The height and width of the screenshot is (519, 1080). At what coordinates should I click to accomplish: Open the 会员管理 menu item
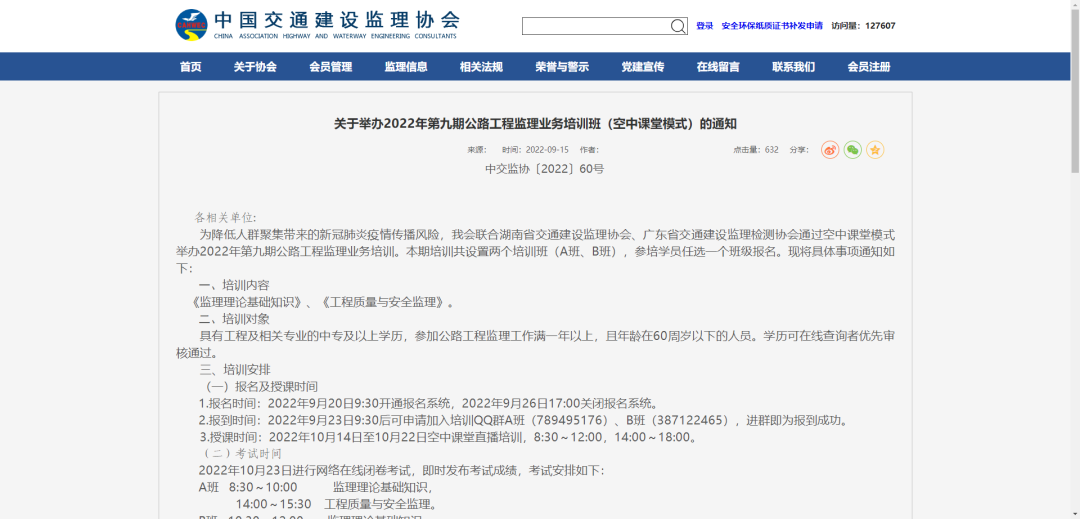click(330, 67)
